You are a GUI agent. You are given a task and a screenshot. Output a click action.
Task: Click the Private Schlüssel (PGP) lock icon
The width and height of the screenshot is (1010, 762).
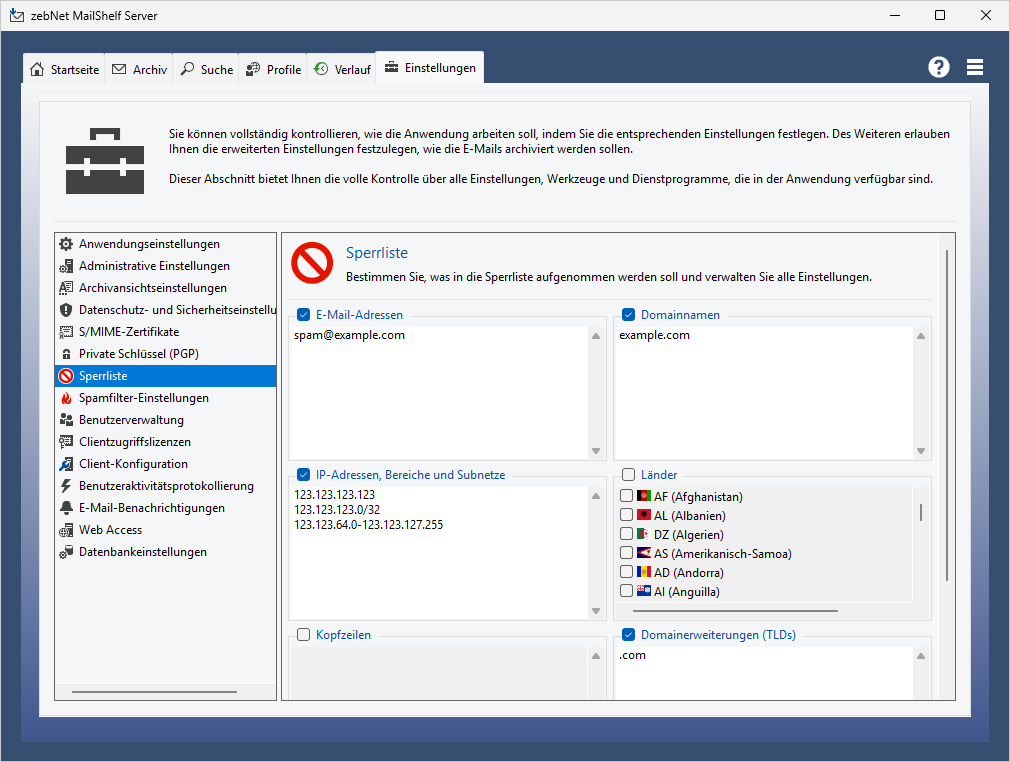67,354
